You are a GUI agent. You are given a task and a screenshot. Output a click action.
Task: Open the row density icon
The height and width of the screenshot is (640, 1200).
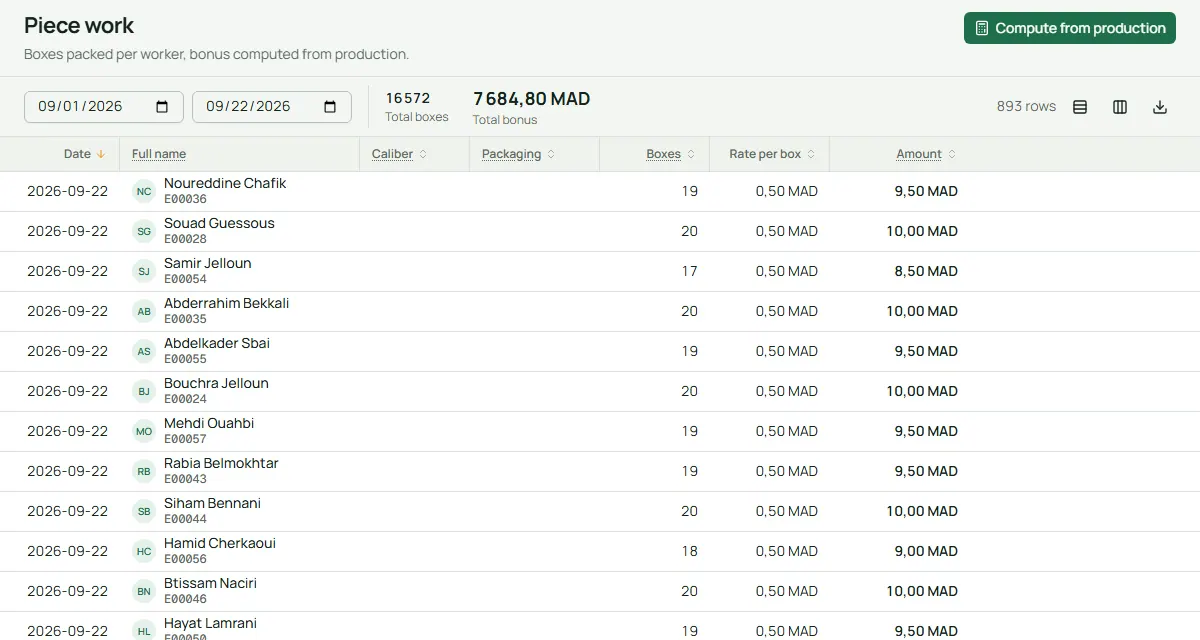[x=1080, y=107]
